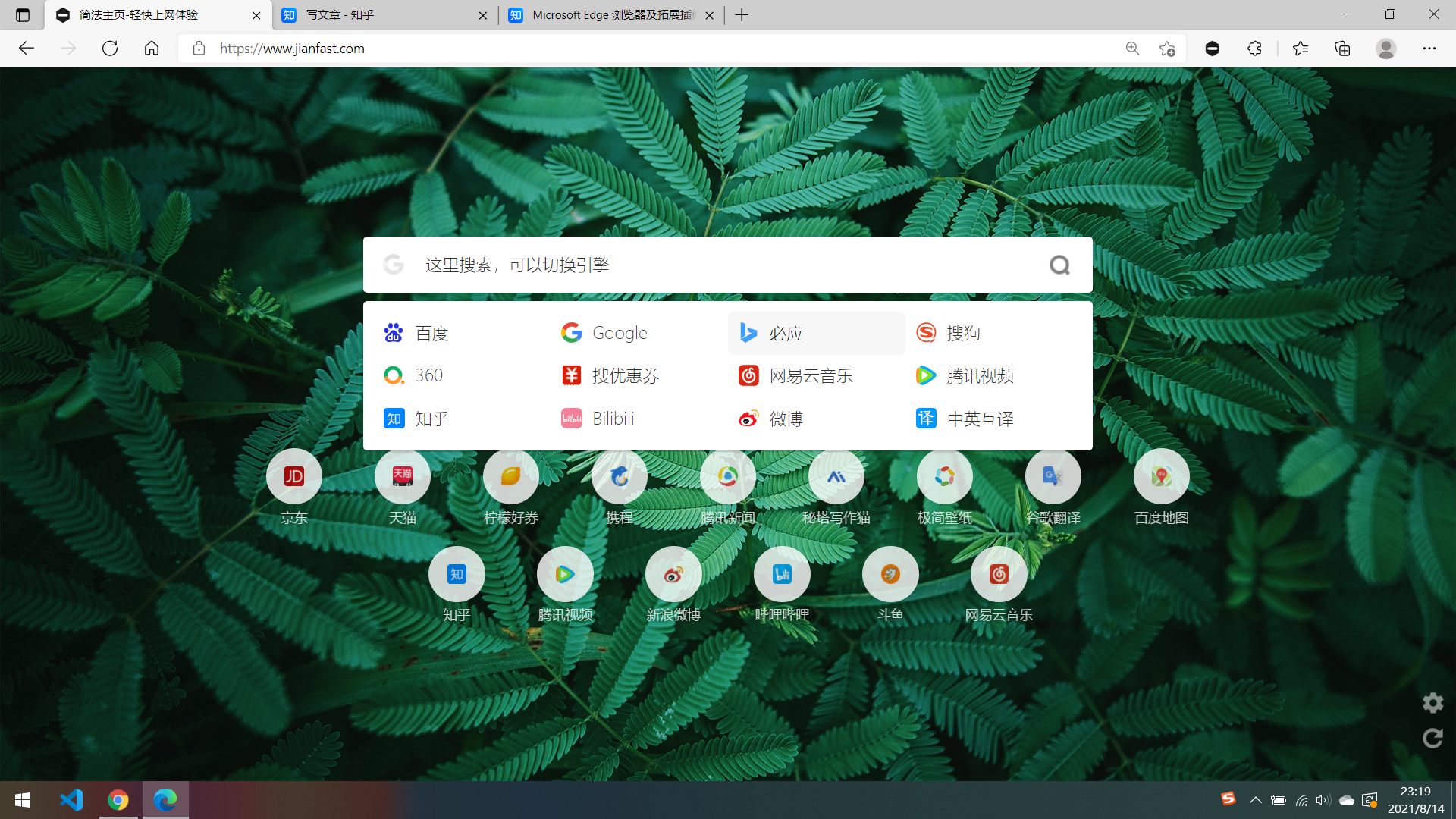1456x819 pixels.
Task: Launch Visual Studio Code from taskbar
Action: [71, 800]
